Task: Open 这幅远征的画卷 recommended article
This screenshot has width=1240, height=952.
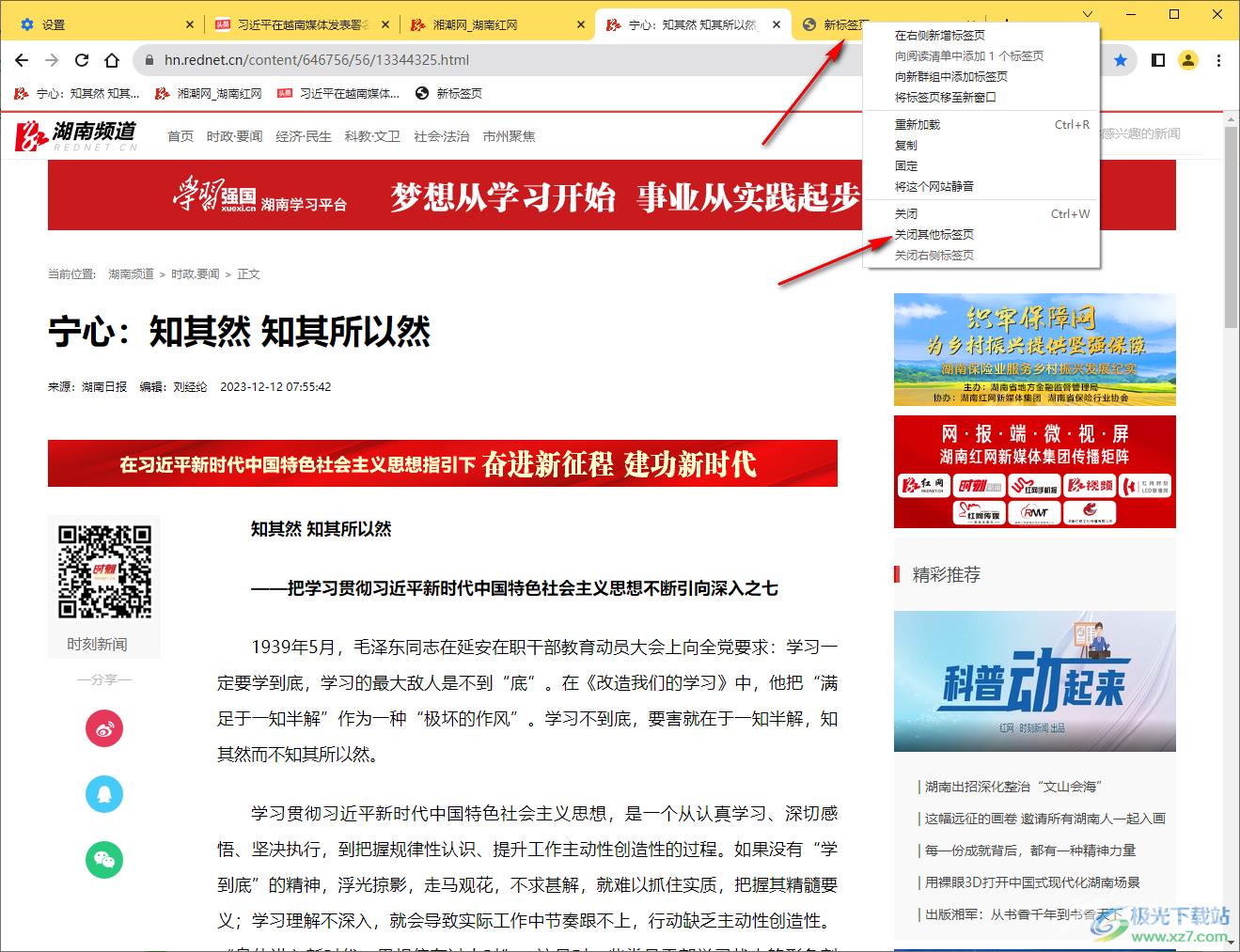Action: click(1044, 819)
